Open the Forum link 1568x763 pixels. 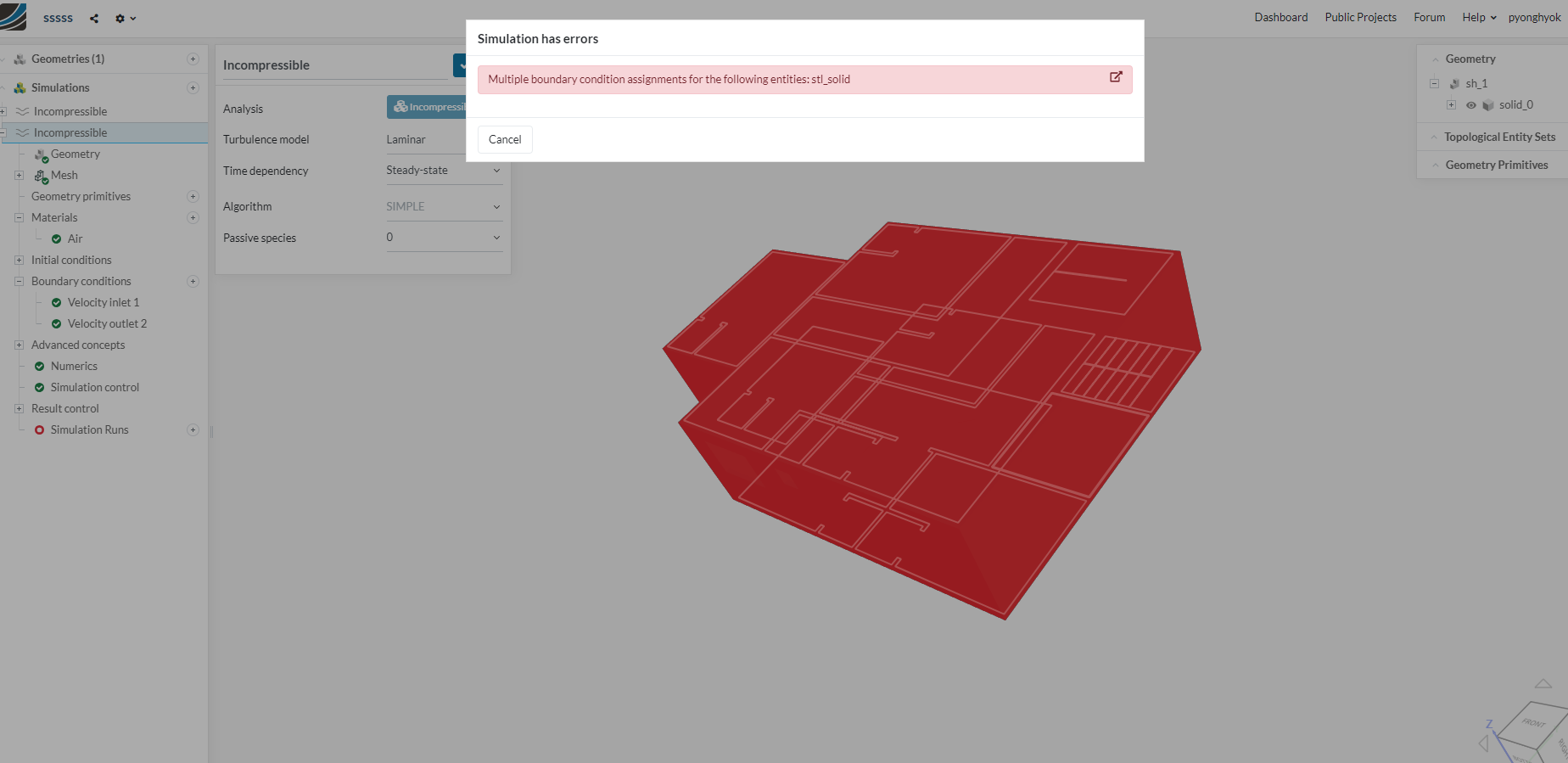1430,18
